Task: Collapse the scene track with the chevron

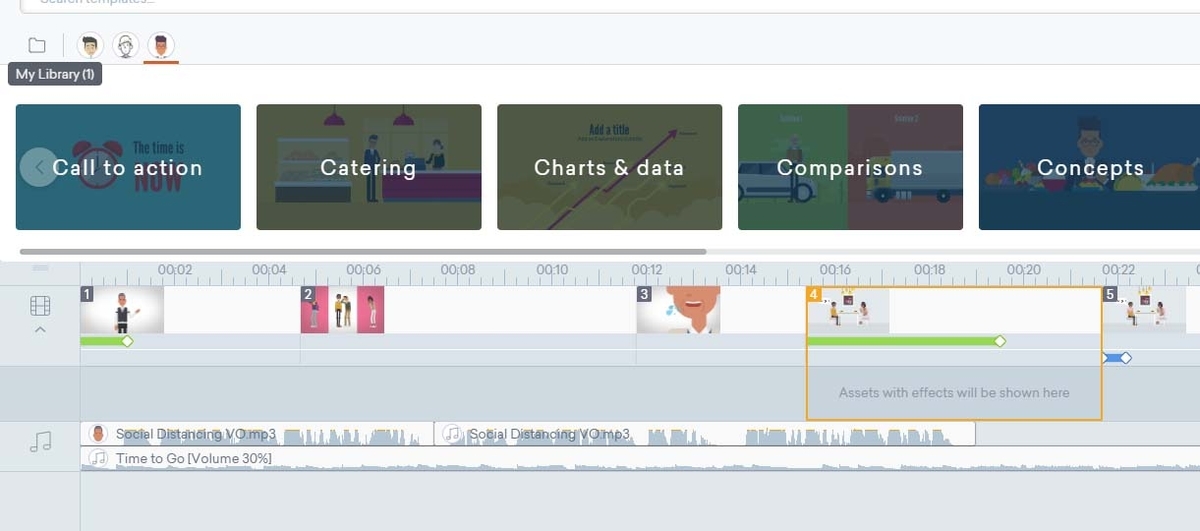Action: [x=40, y=329]
